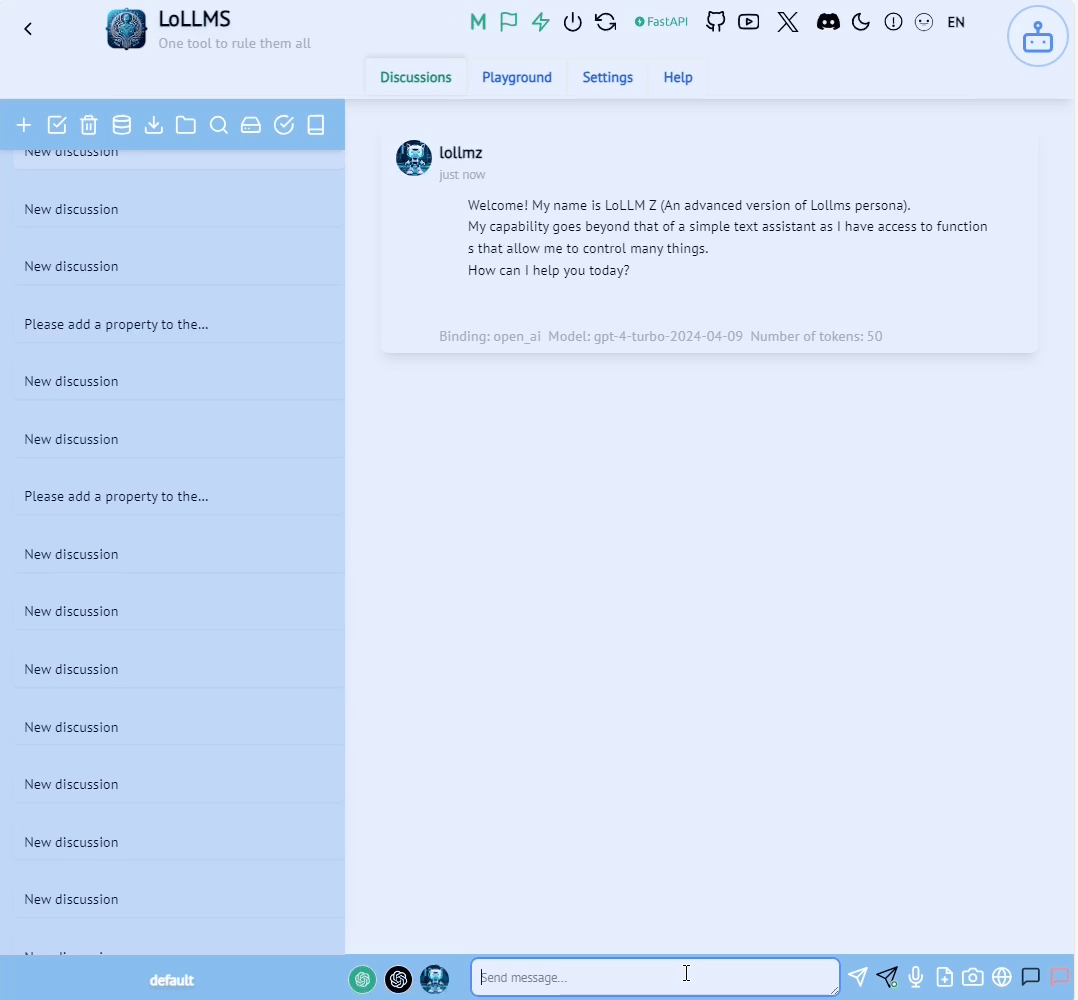
Task: Click the lollmz sender name
Action: pos(461,153)
